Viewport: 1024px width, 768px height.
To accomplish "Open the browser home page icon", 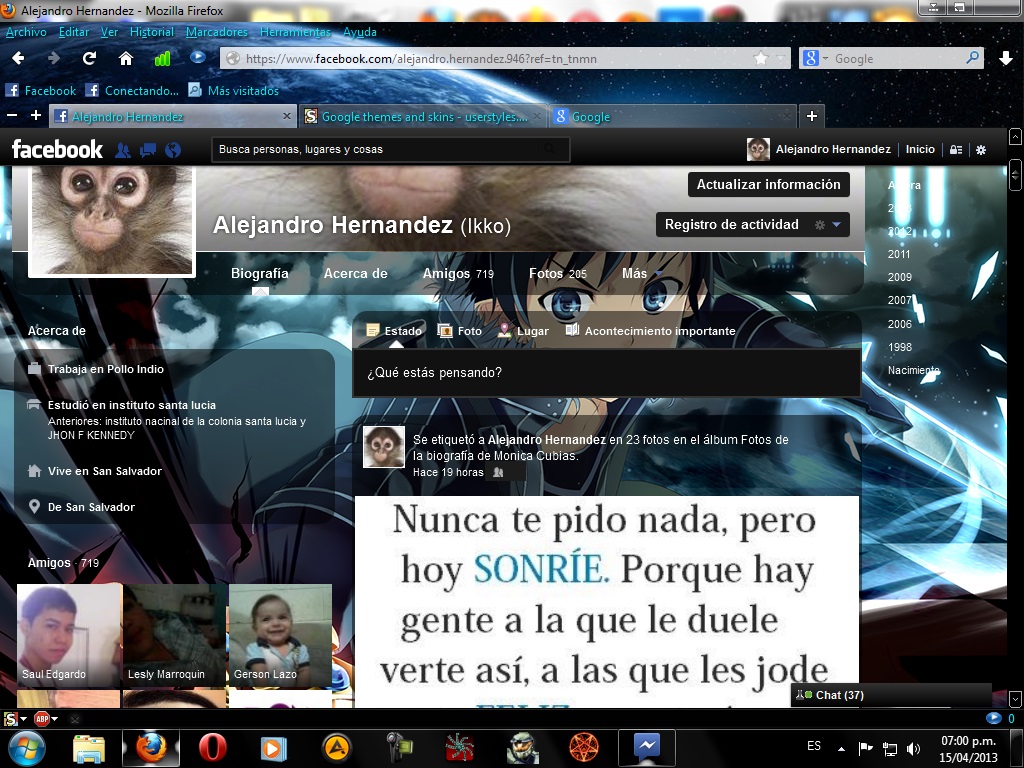I will pos(125,59).
